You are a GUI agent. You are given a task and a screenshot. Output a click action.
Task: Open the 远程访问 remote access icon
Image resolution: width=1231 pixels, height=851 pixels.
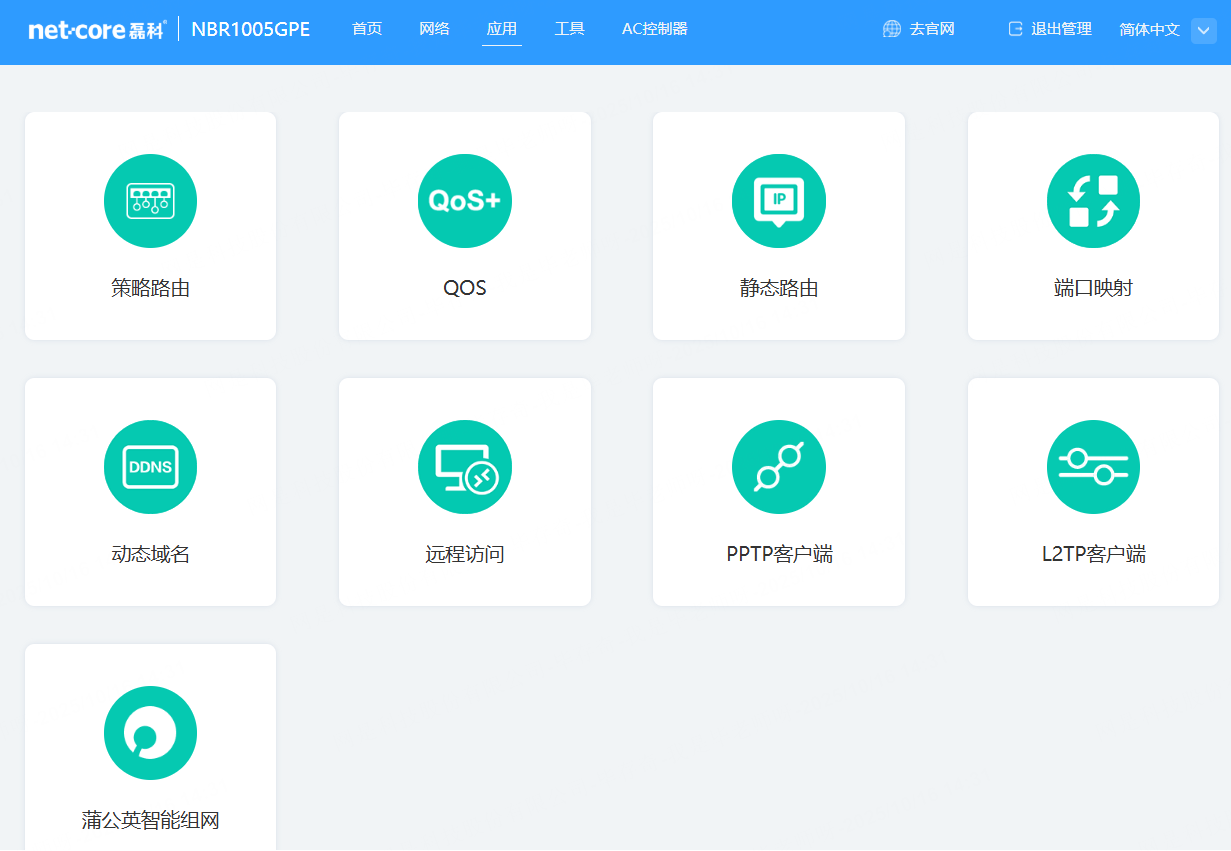[465, 467]
